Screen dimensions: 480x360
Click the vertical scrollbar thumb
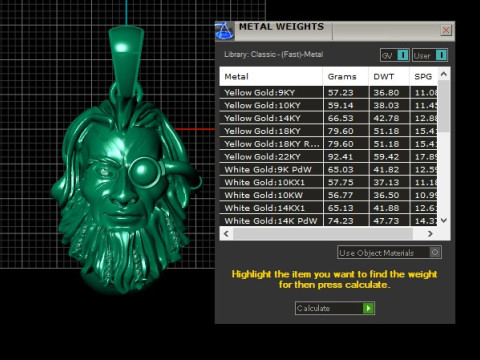pyautogui.click(x=444, y=107)
